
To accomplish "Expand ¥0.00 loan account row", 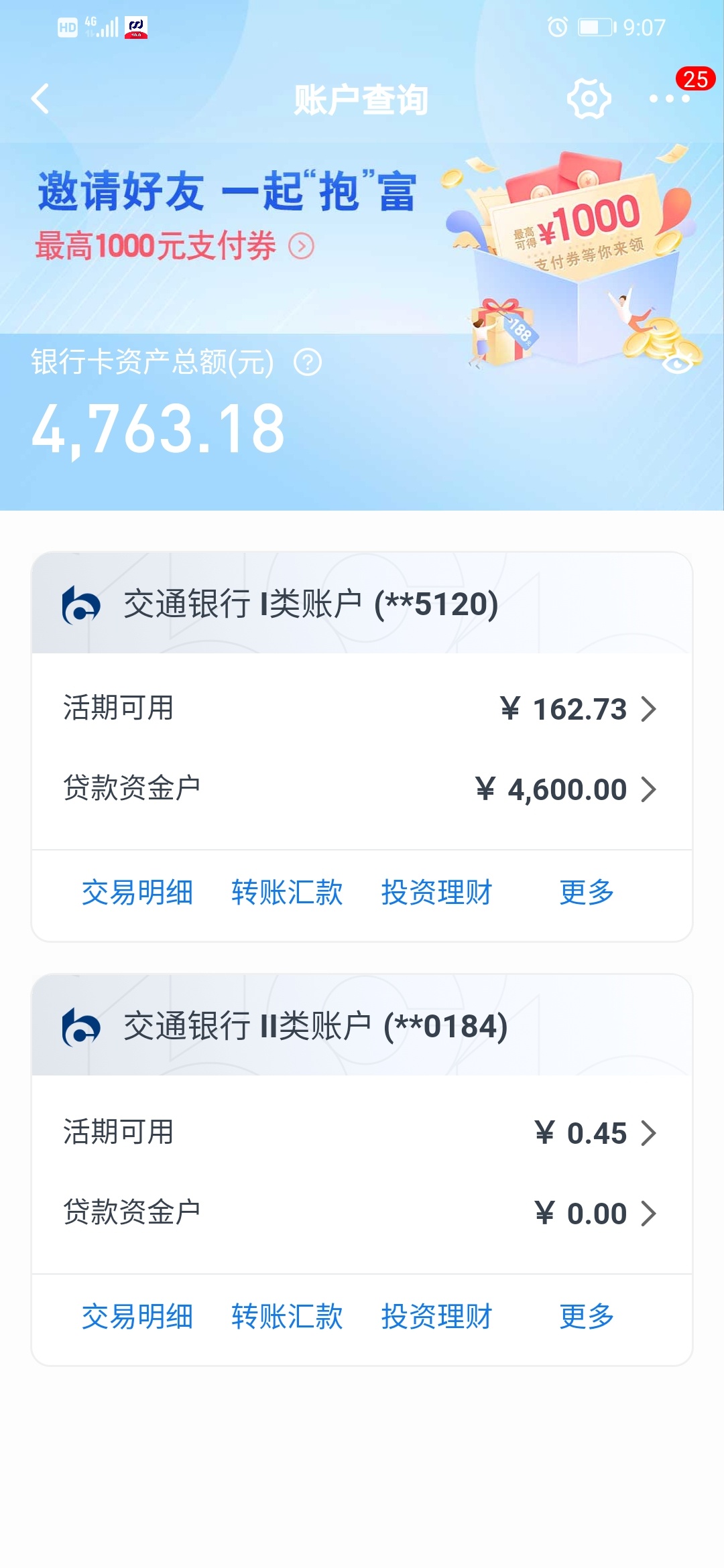I will 362,1213.
